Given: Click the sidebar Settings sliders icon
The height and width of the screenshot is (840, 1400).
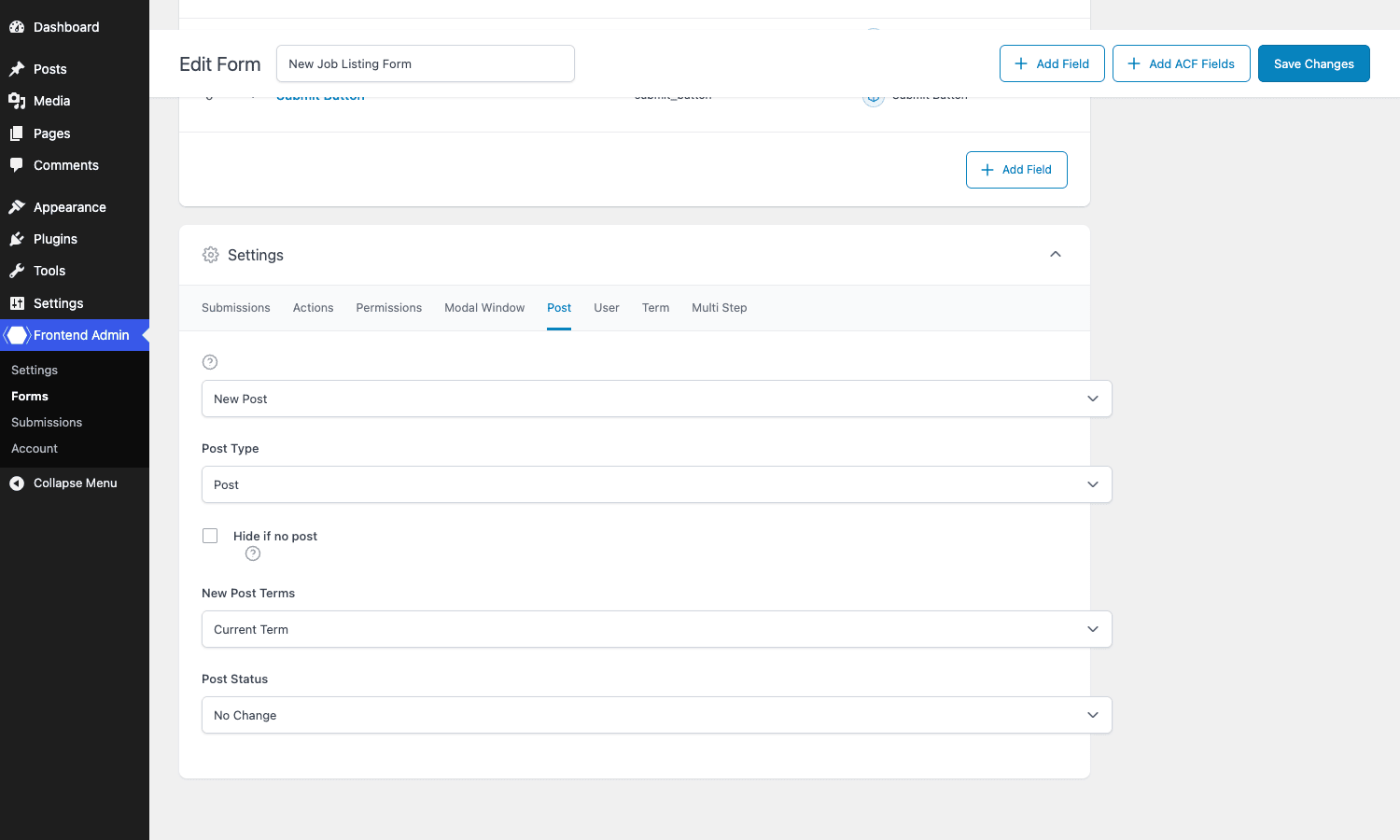Looking at the screenshot, I should 17,303.
